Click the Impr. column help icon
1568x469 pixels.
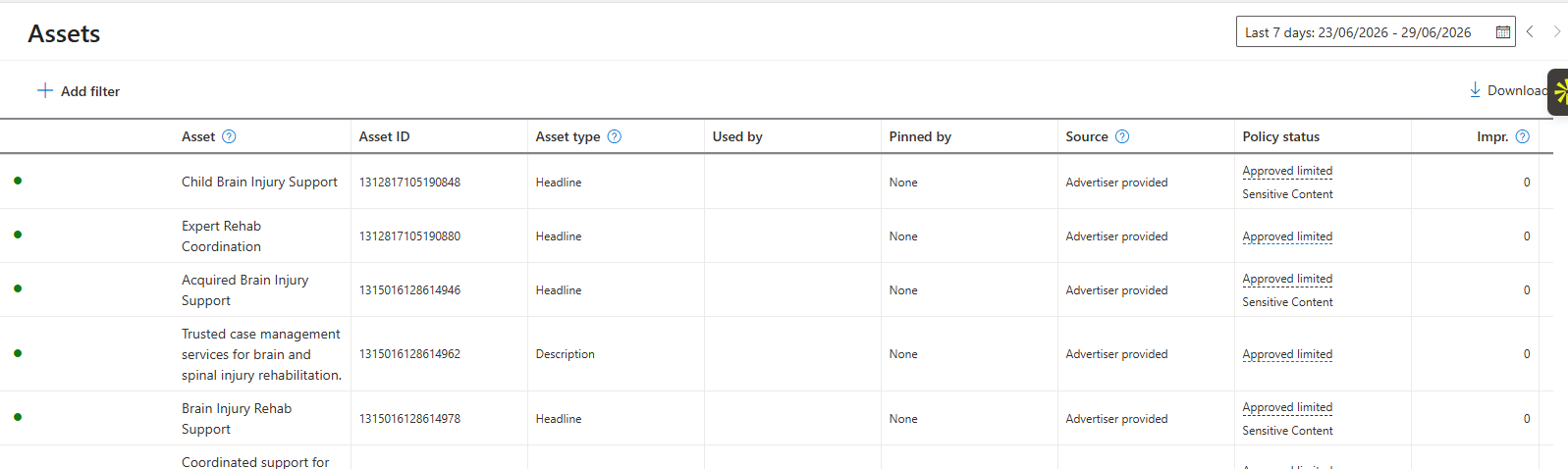coord(1523,136)
